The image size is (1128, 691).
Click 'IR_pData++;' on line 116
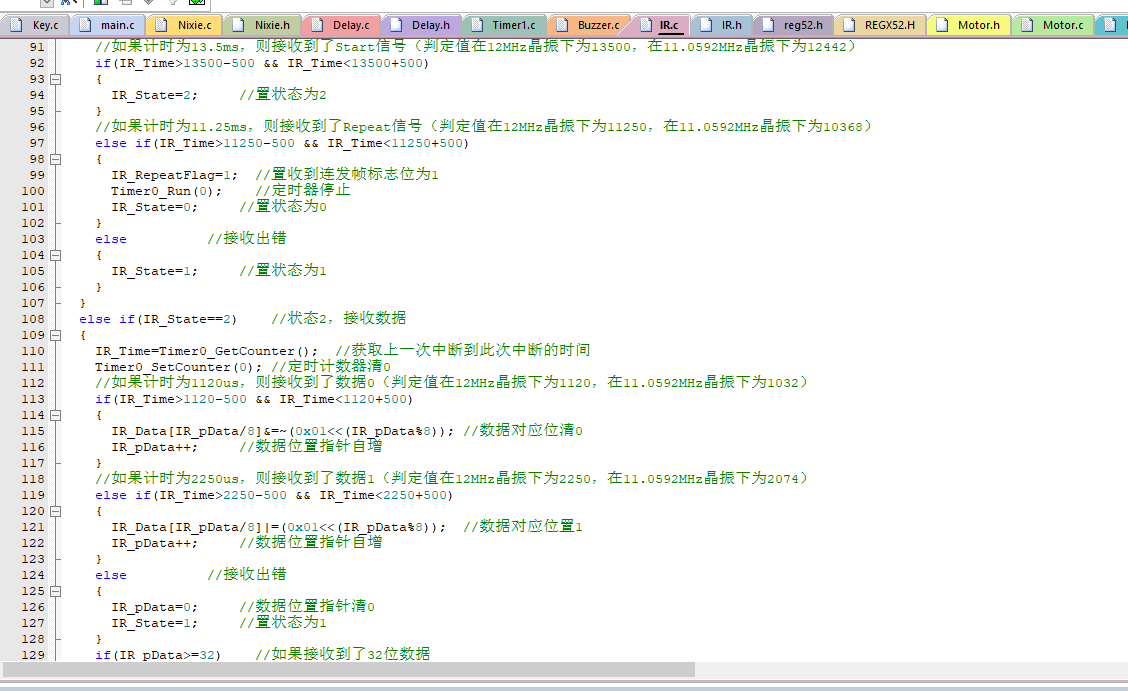tap(154, 447)
